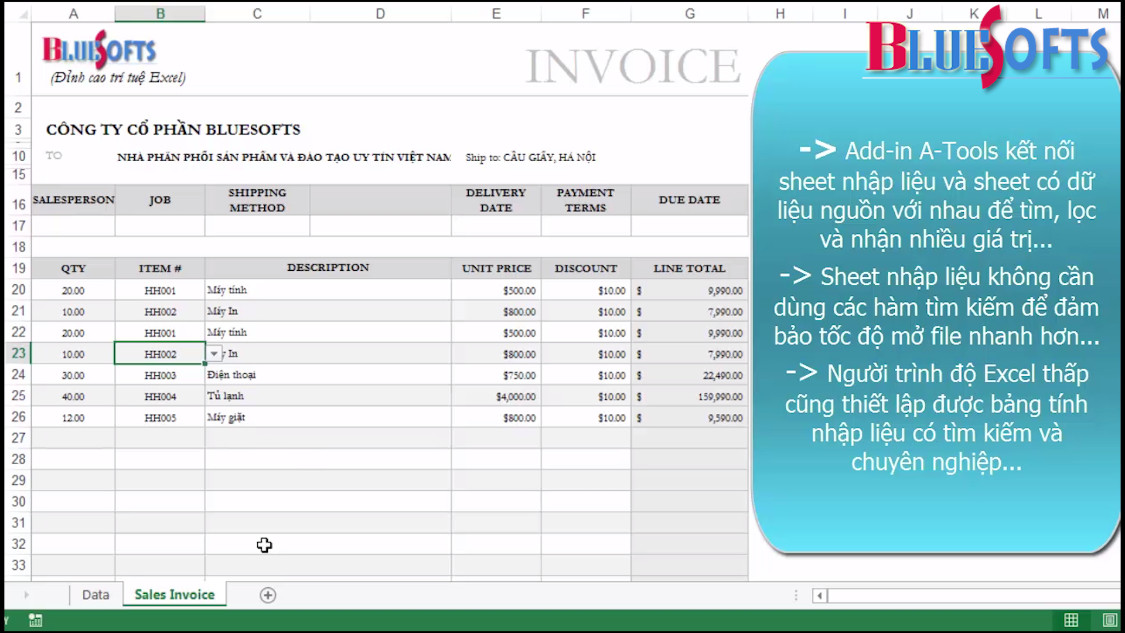This screenshot has height=633, width=1125.
Task: Select column F header
Action: coord(585,14)
